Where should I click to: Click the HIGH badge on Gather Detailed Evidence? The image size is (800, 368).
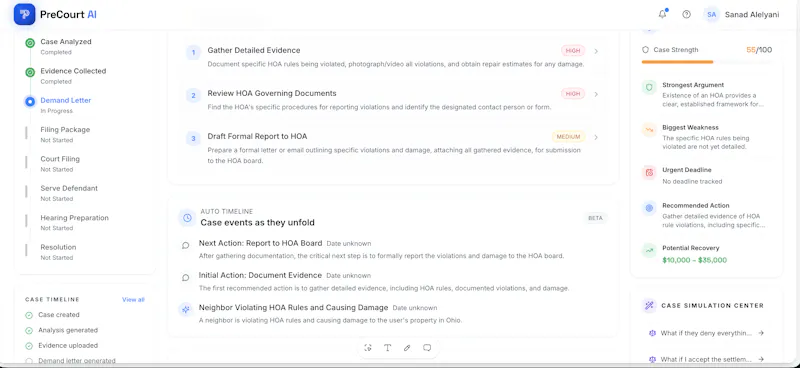[573, 51]
